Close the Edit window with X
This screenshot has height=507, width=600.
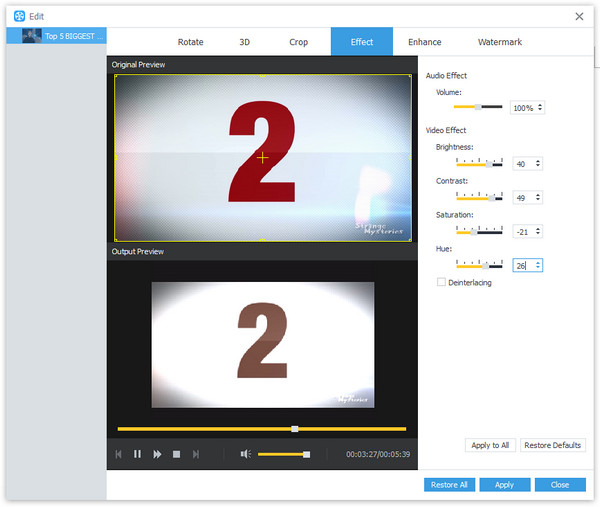pyautogui.click(x=579, y=16)
